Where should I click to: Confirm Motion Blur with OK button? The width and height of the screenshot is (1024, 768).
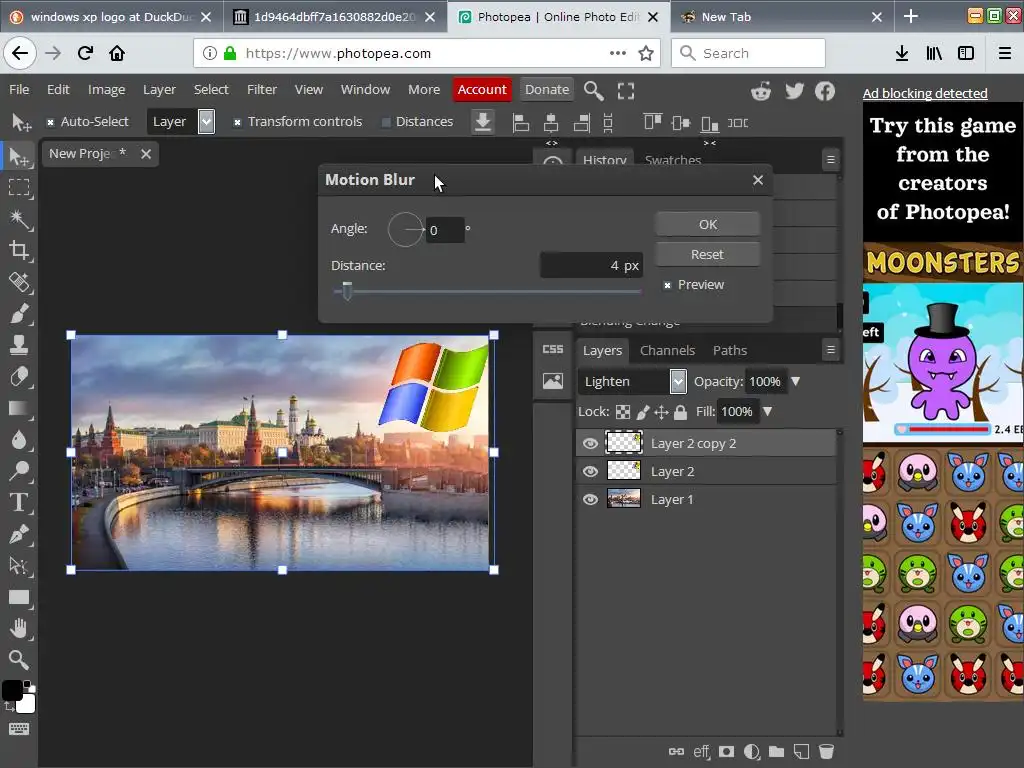click(x=708, y=224)
